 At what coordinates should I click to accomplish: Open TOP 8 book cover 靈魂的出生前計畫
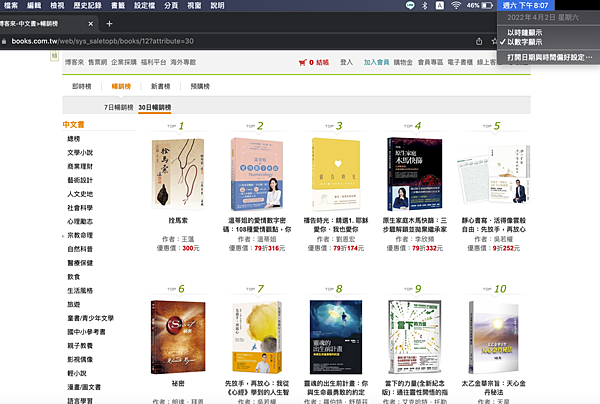pyautogui.click(x=336, y=337)
